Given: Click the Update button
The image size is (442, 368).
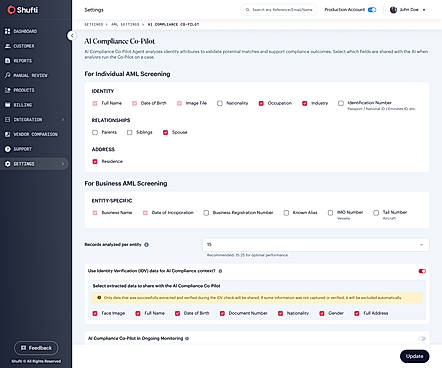Looking at the screenshot, I should [414, 356].
